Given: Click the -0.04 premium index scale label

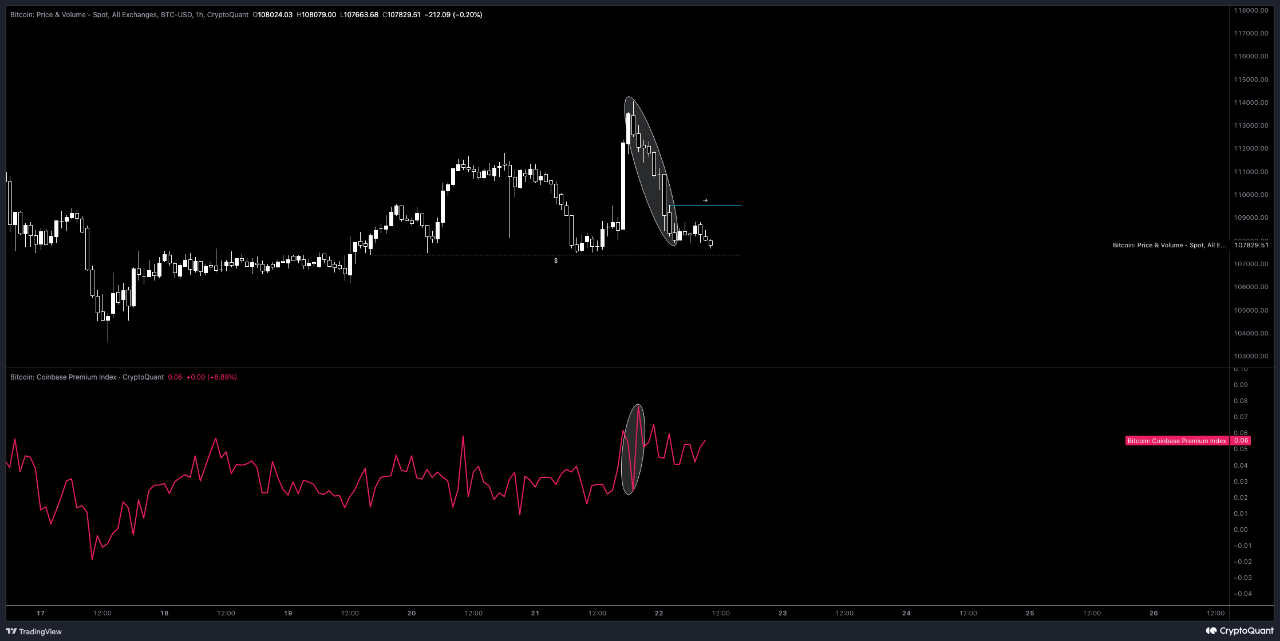Looking at the screenshot, I should coord(1241,593).
